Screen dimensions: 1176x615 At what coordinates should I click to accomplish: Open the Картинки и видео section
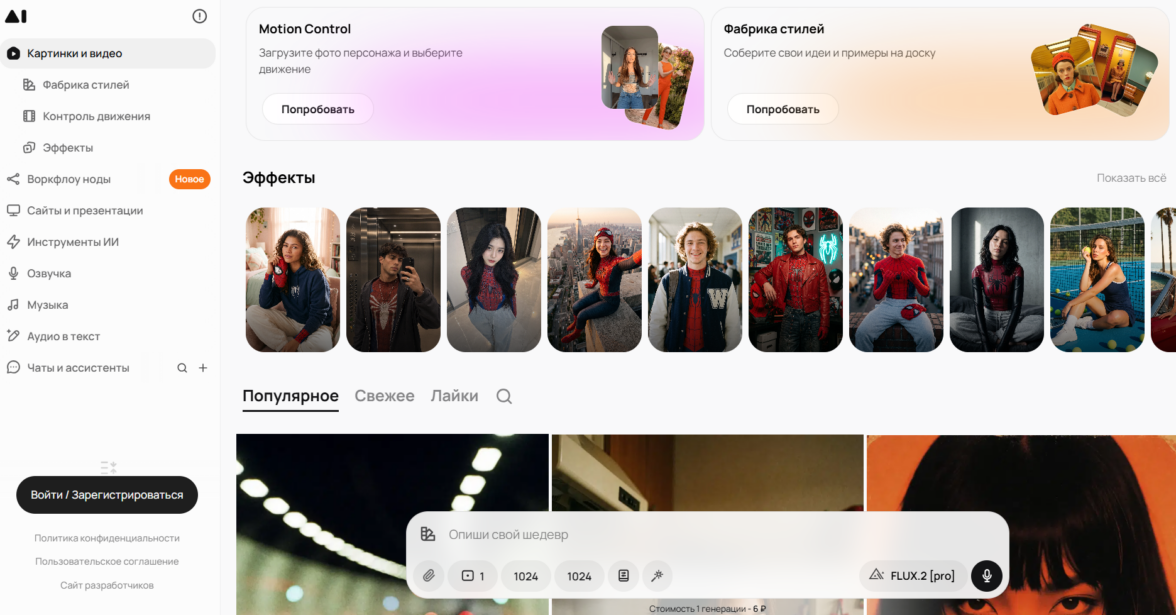pos(107,53)
